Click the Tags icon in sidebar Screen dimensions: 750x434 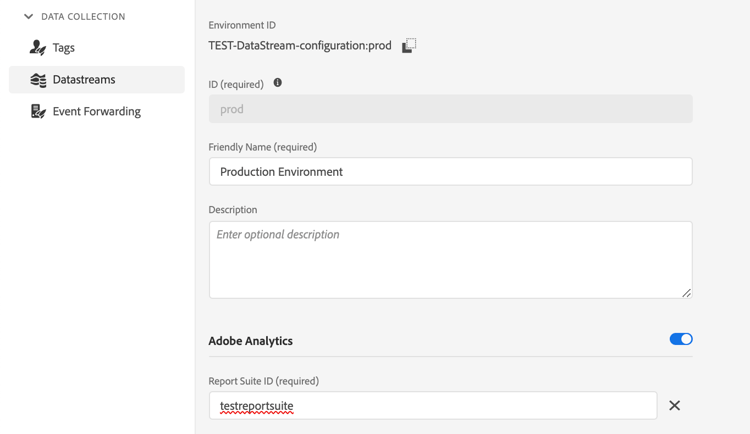coord(38,47)
